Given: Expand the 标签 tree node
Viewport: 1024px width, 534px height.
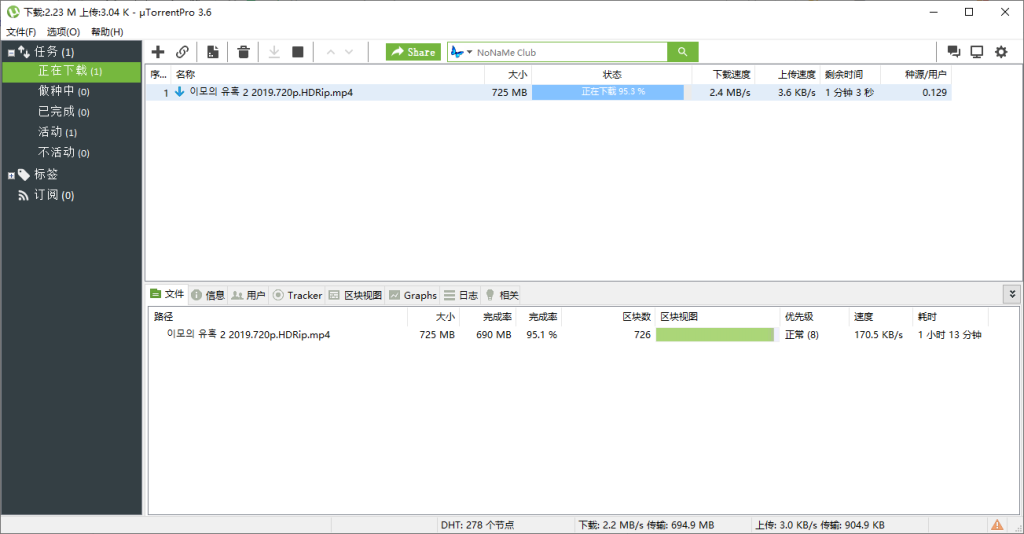Looking at the screenshot, I should point(11,175).
